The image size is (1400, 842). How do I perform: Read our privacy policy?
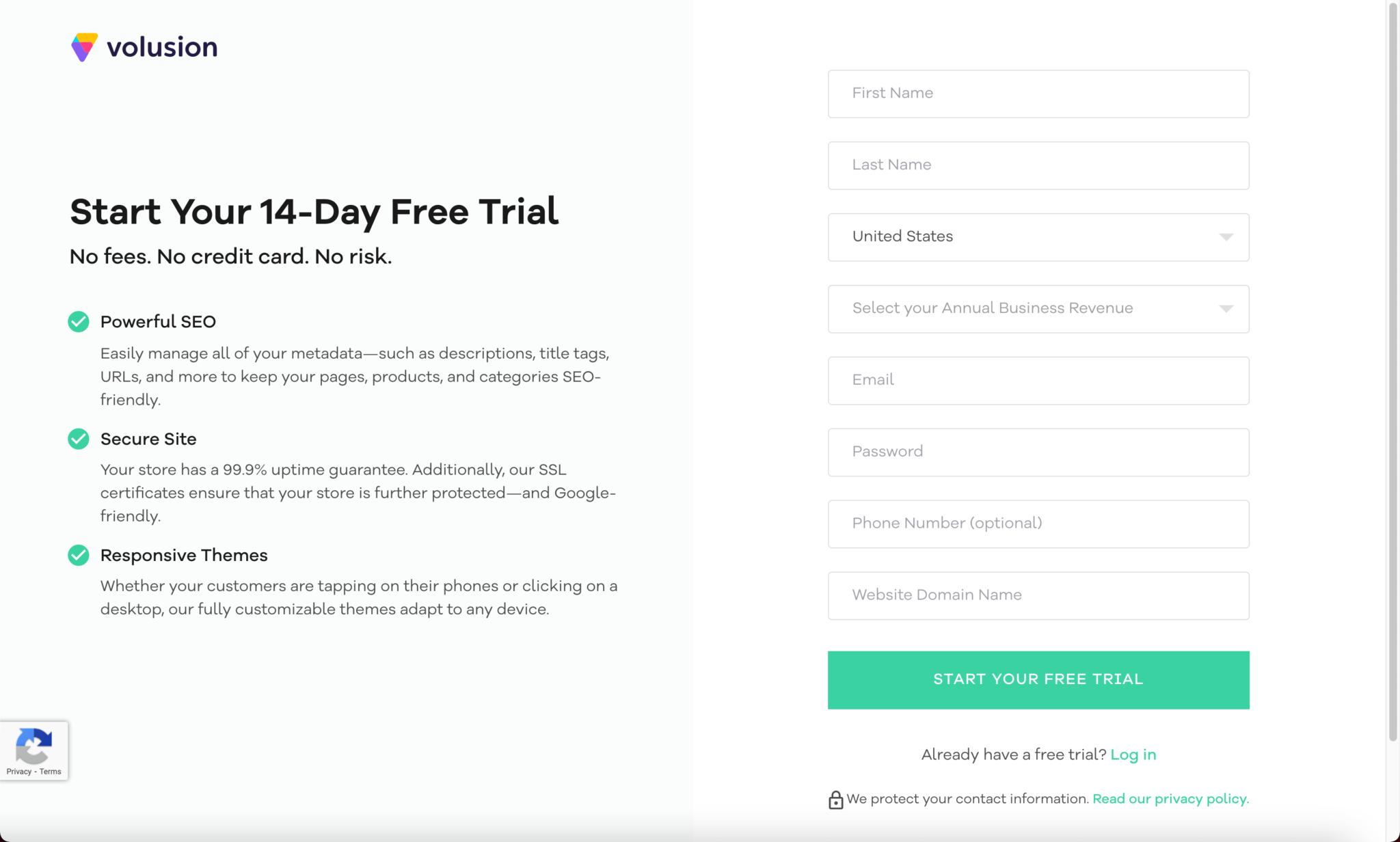click(x=1170, y=798)
